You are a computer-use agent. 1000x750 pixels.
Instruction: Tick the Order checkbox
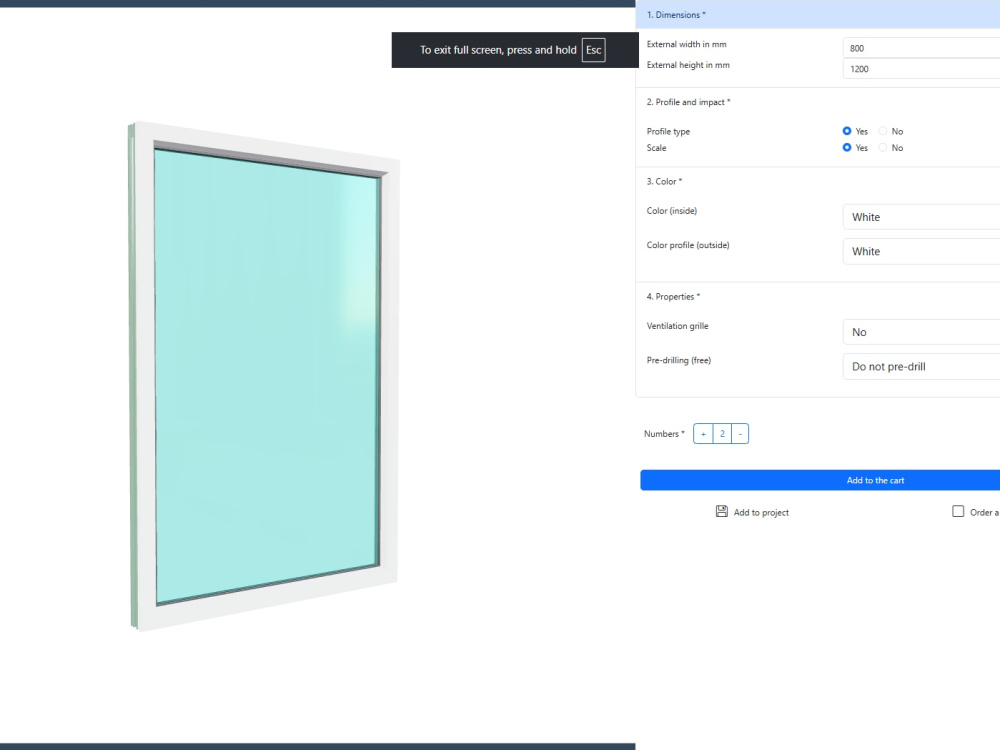point(958,511)
